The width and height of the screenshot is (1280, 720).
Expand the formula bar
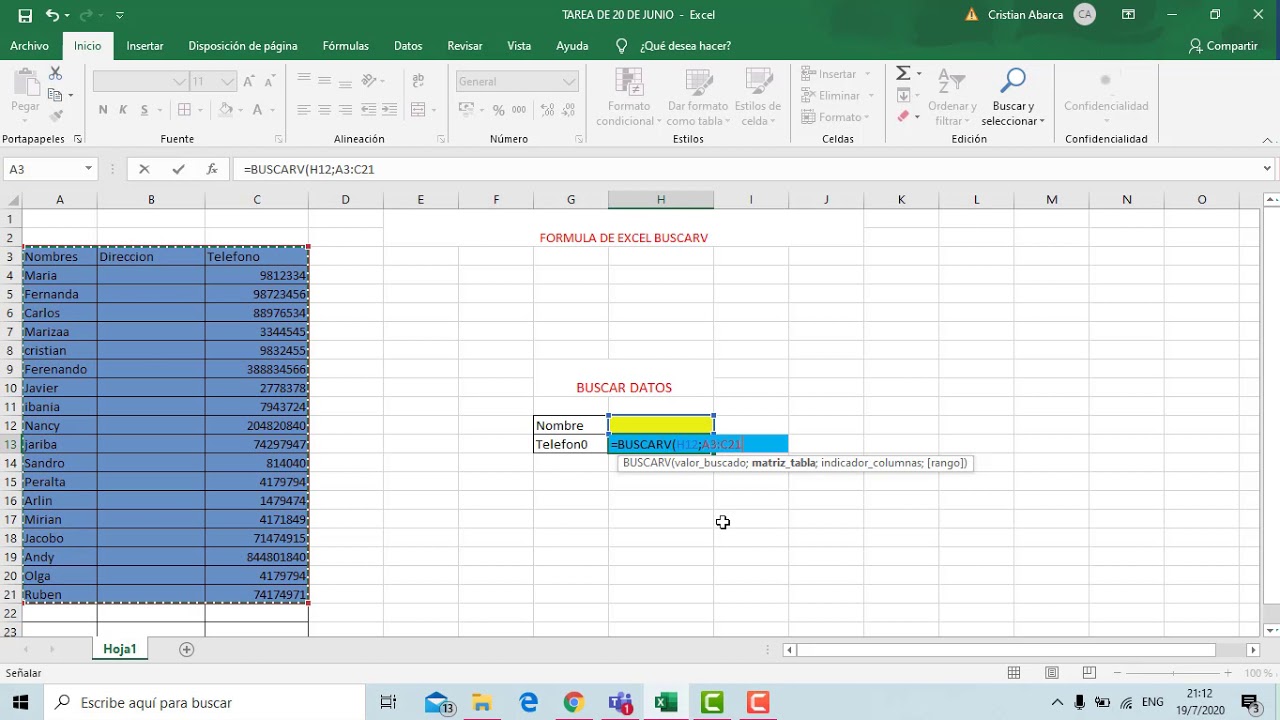pyautogui.click(x=1267, y=169)
